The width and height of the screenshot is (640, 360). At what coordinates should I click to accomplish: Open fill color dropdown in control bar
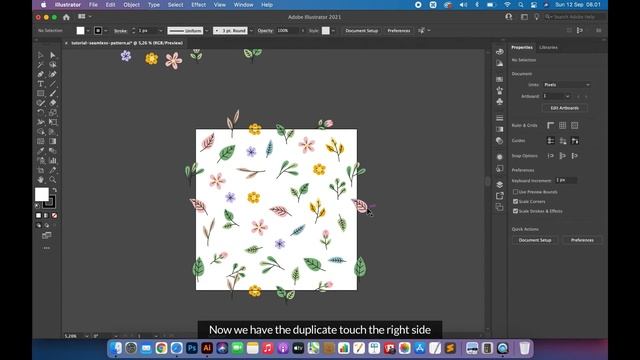click(88, 31)
